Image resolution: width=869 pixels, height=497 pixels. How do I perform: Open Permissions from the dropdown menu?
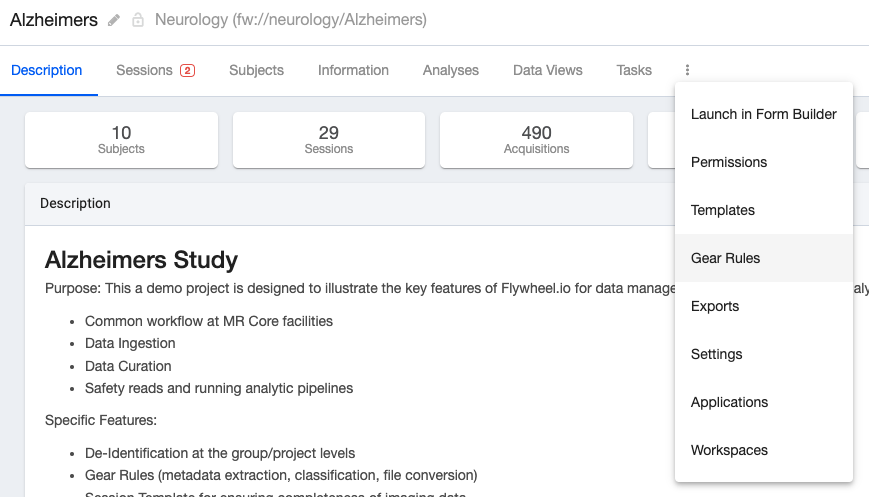click(x=764, y=162)
